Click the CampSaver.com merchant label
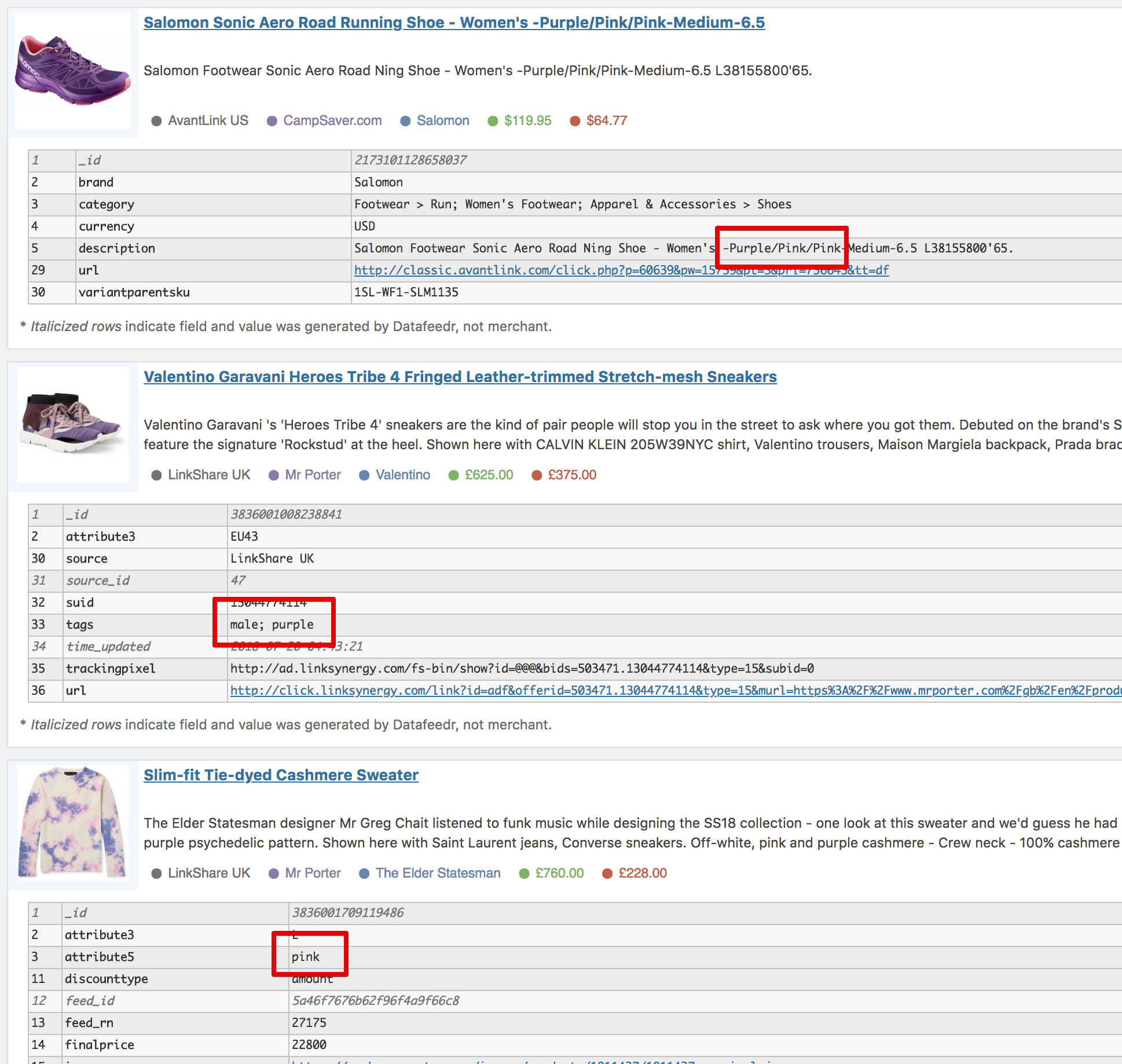This screenshot has height=1064, width=1122. 332,120
